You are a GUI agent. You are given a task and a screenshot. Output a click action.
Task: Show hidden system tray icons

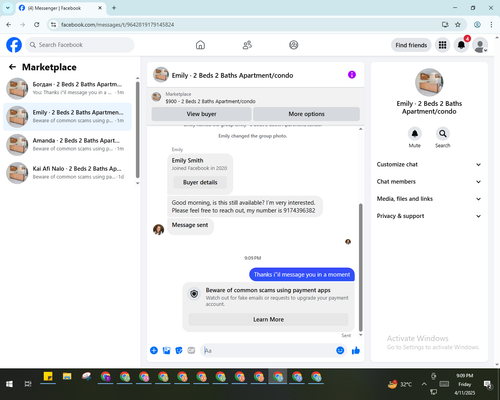point(424,384)
